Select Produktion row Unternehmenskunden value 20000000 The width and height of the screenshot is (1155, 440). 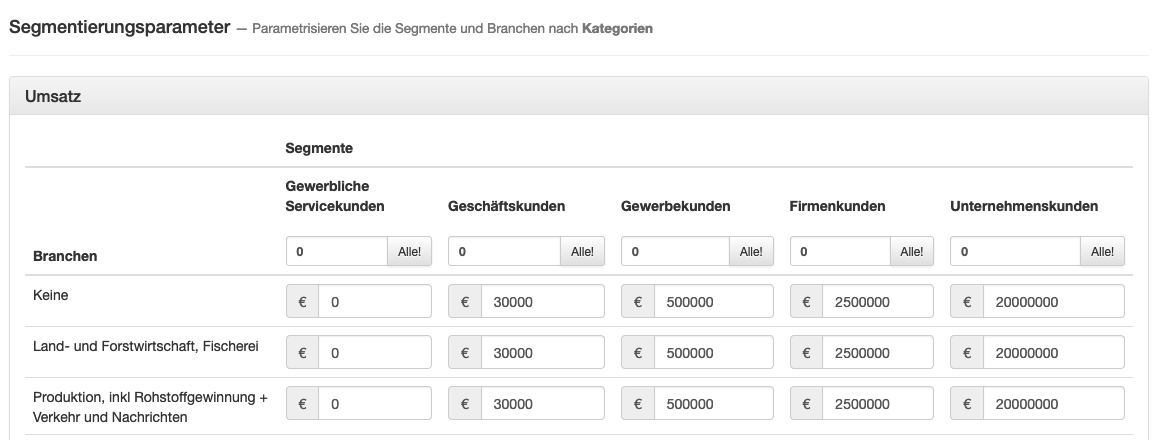click(1054, 403)
